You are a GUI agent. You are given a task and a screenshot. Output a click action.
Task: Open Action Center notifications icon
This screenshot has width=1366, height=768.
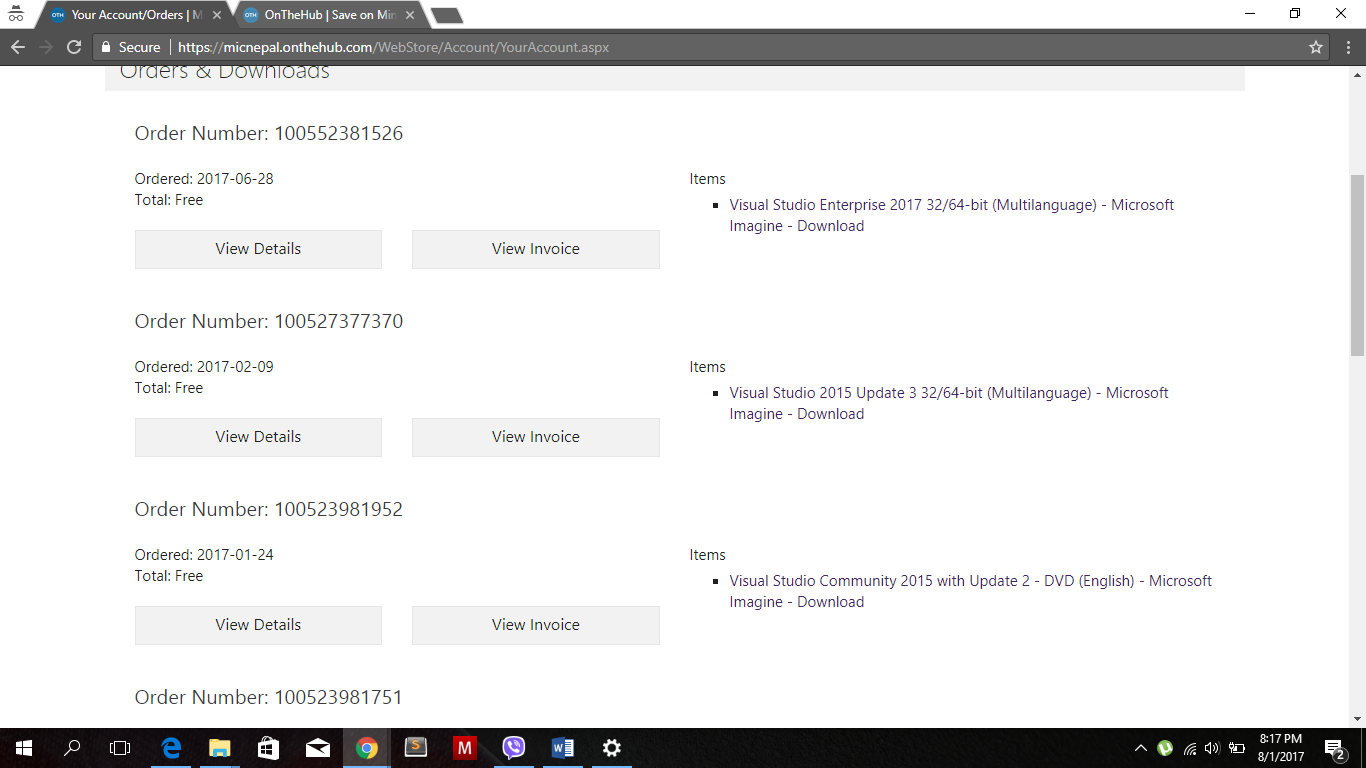tap(1334, 748)
